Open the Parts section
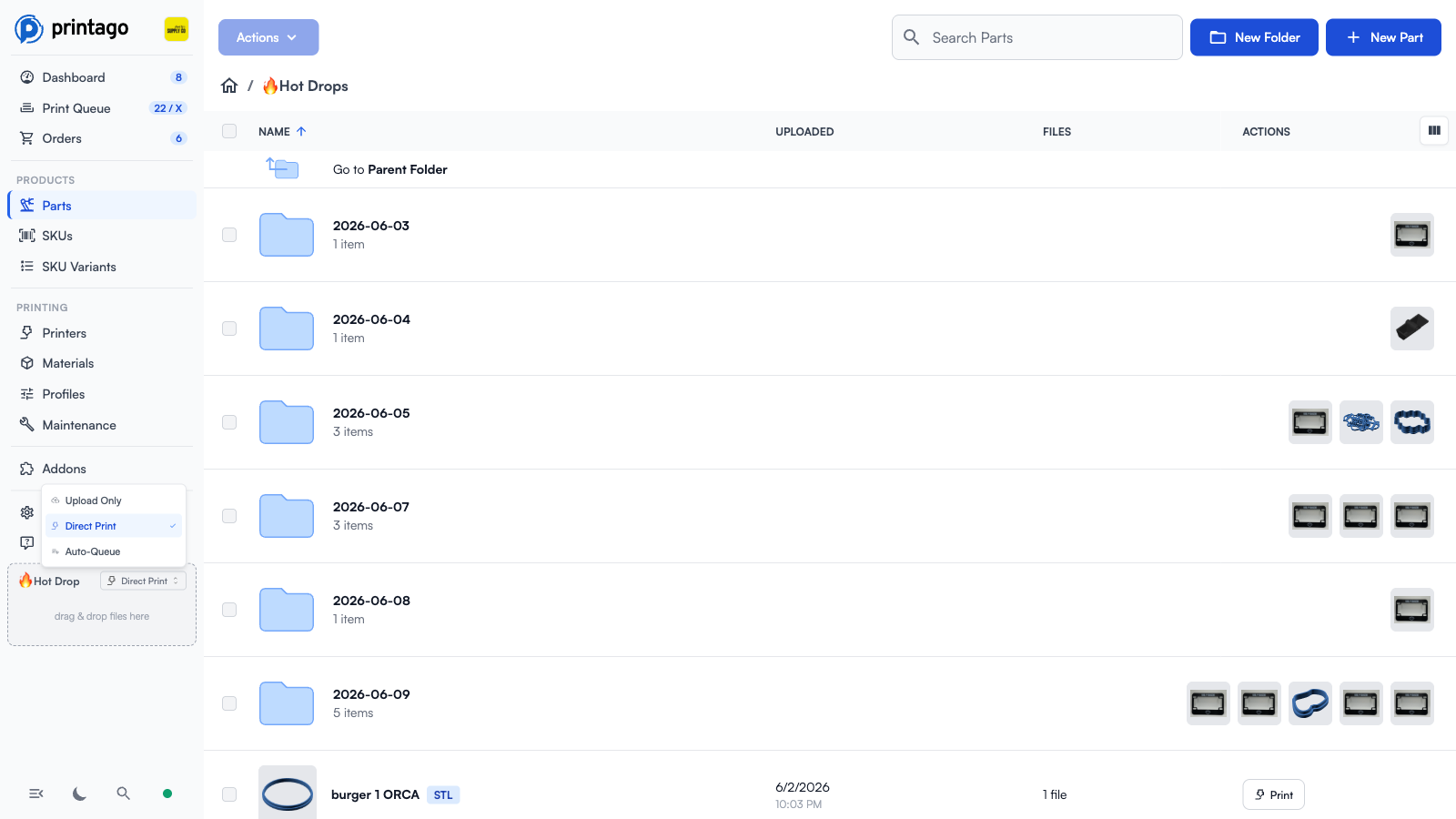 click(x=102, y=206)
